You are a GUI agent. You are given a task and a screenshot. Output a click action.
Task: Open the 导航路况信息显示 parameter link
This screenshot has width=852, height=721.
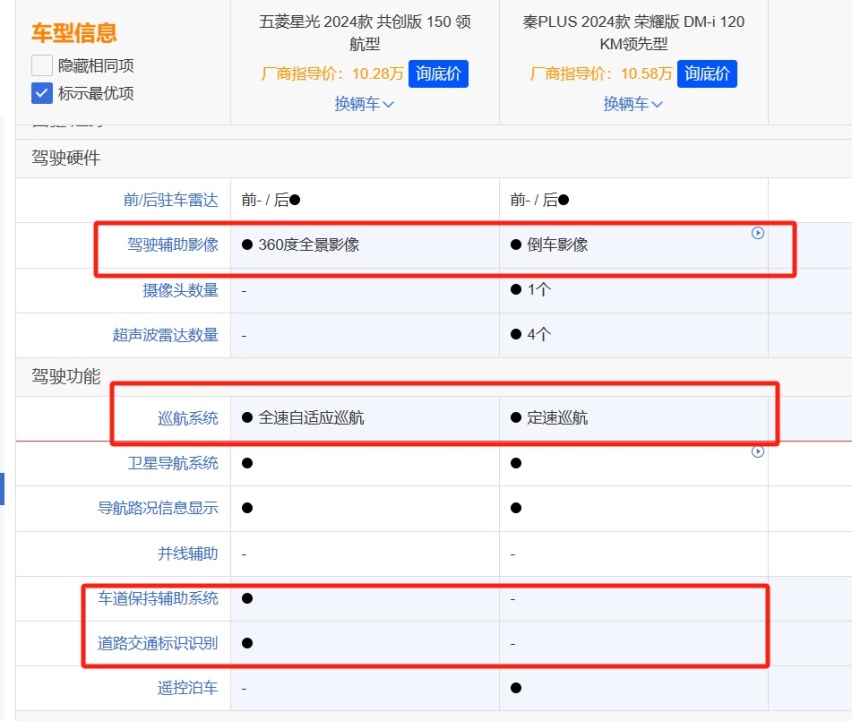tap(158, 508)
